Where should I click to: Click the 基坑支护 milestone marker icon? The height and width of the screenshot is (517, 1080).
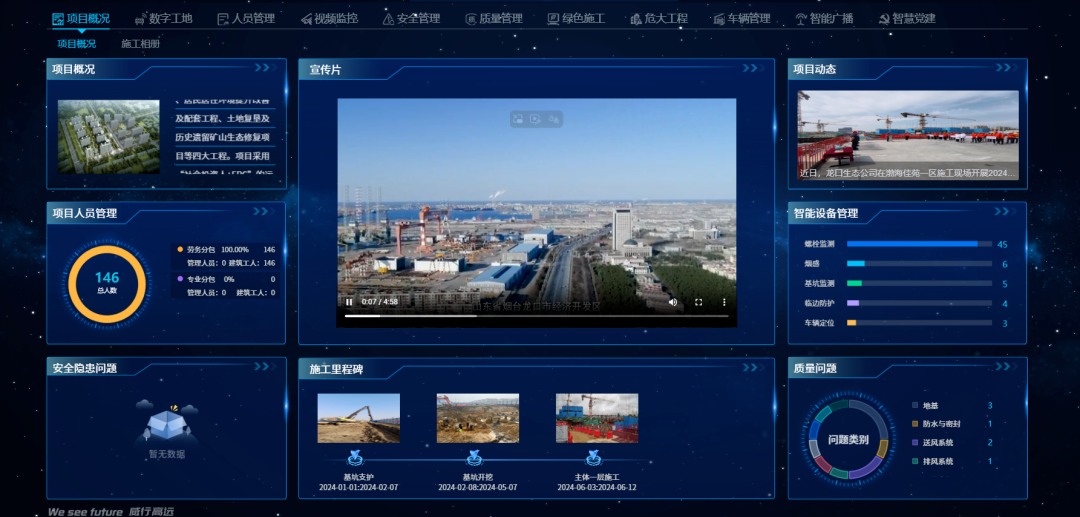coord(357,459)
